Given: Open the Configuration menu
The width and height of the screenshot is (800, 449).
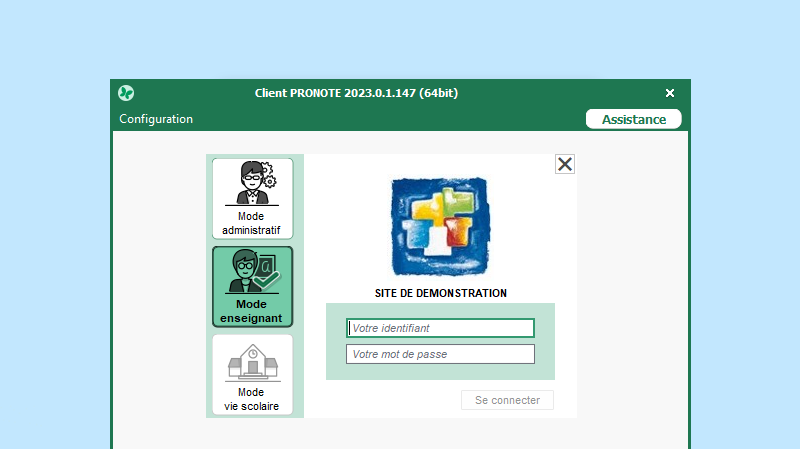Looking at the screenshot, I should 156,119.
